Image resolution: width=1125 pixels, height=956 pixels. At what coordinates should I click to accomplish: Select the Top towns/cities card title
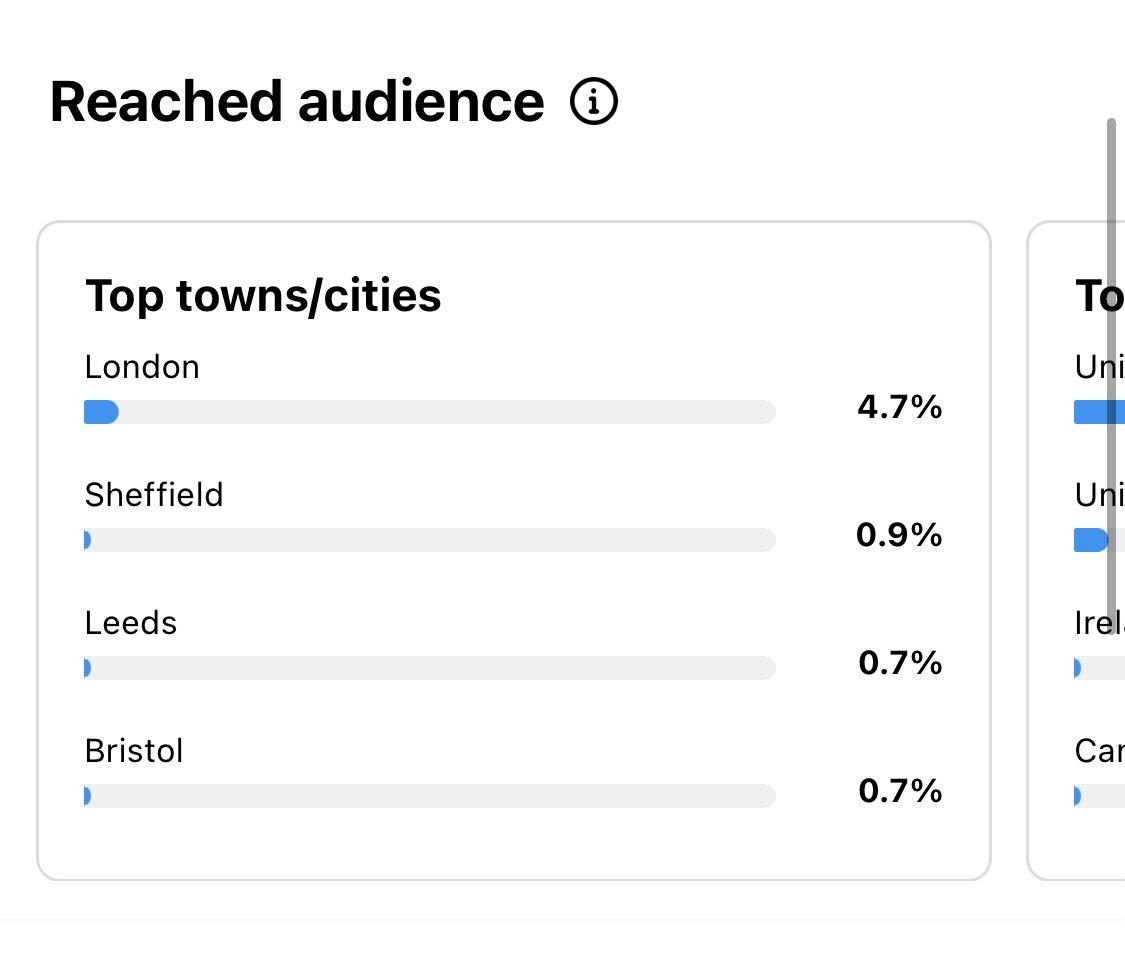(x=263, y=296)
